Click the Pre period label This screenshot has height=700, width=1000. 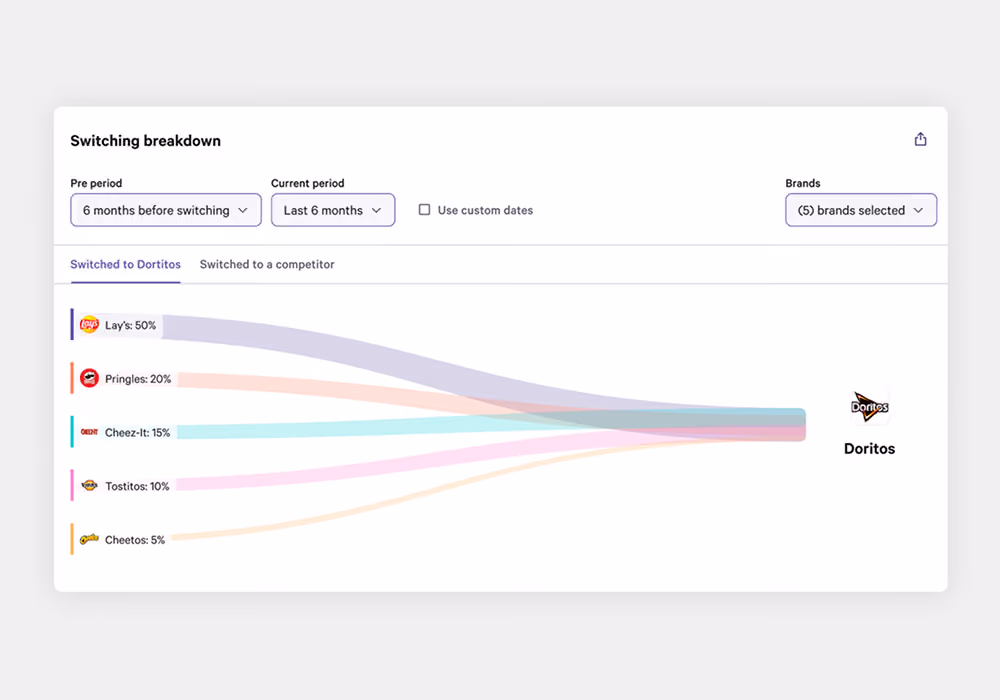96,183
